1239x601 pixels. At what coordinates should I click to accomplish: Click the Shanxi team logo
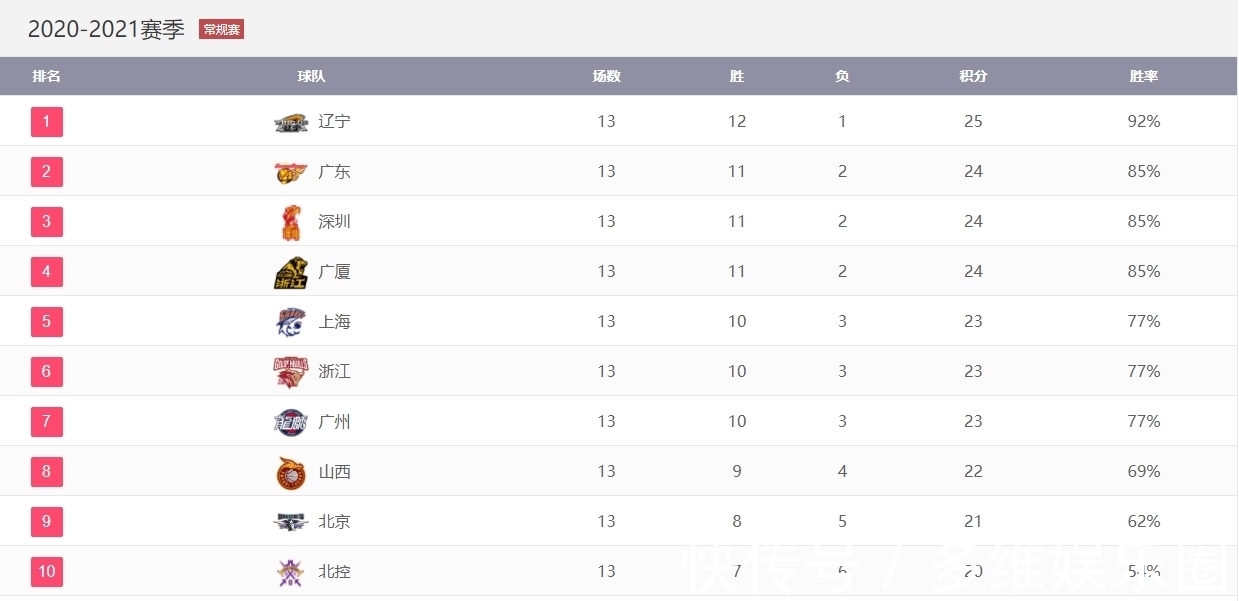coord(291,472)
